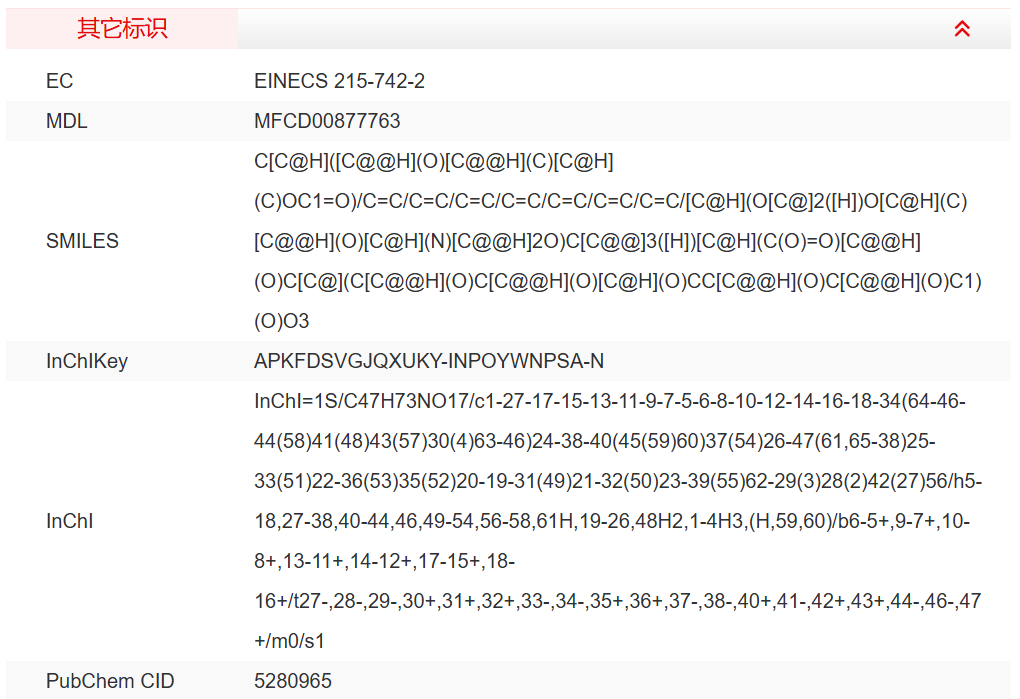This screenshot has height=699, width=1020.
Task: Click the EINECS 215-742-2 value
Action: click(x=339, y=81)
